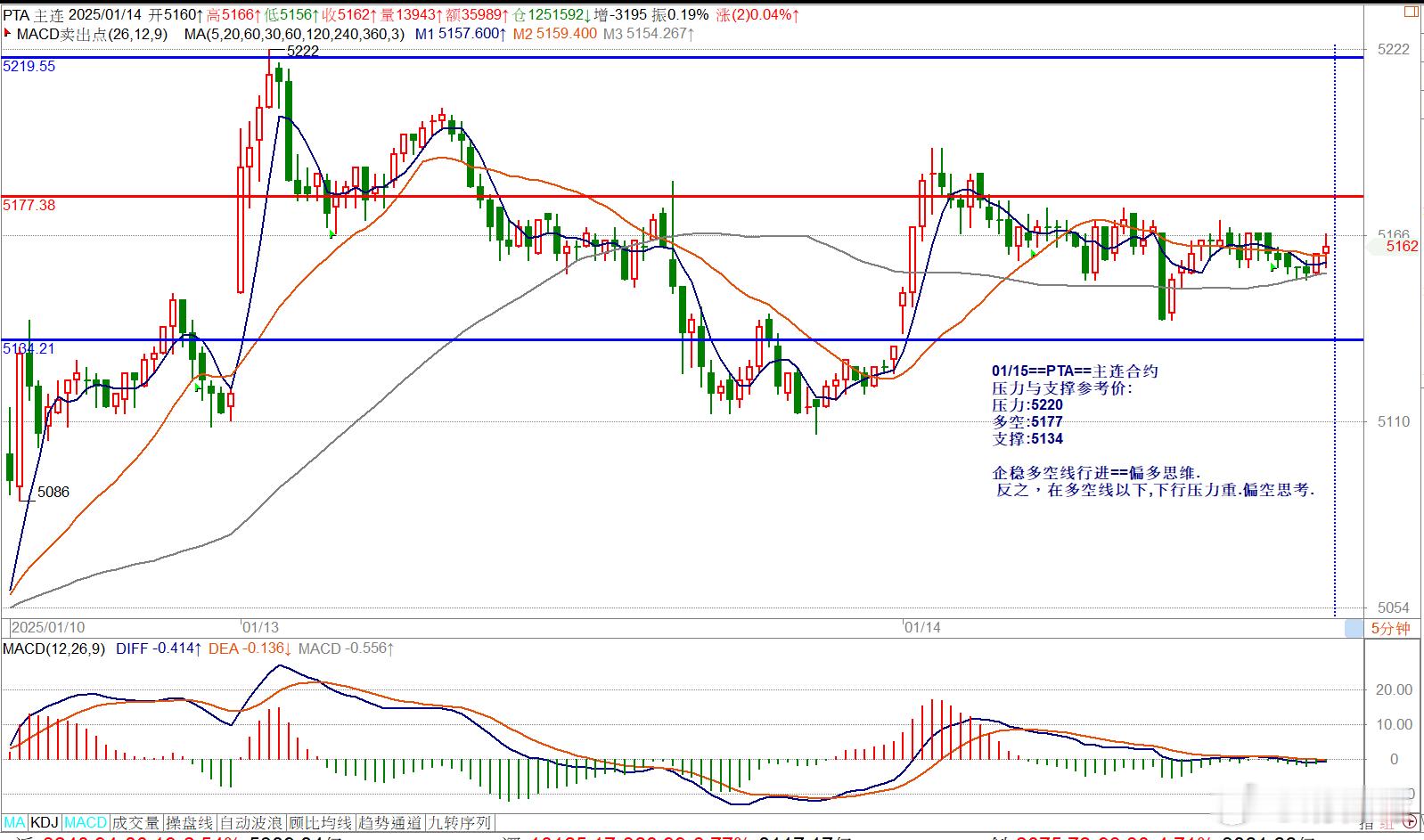Open the 趋势通道 indicator tab

(389, 822)
